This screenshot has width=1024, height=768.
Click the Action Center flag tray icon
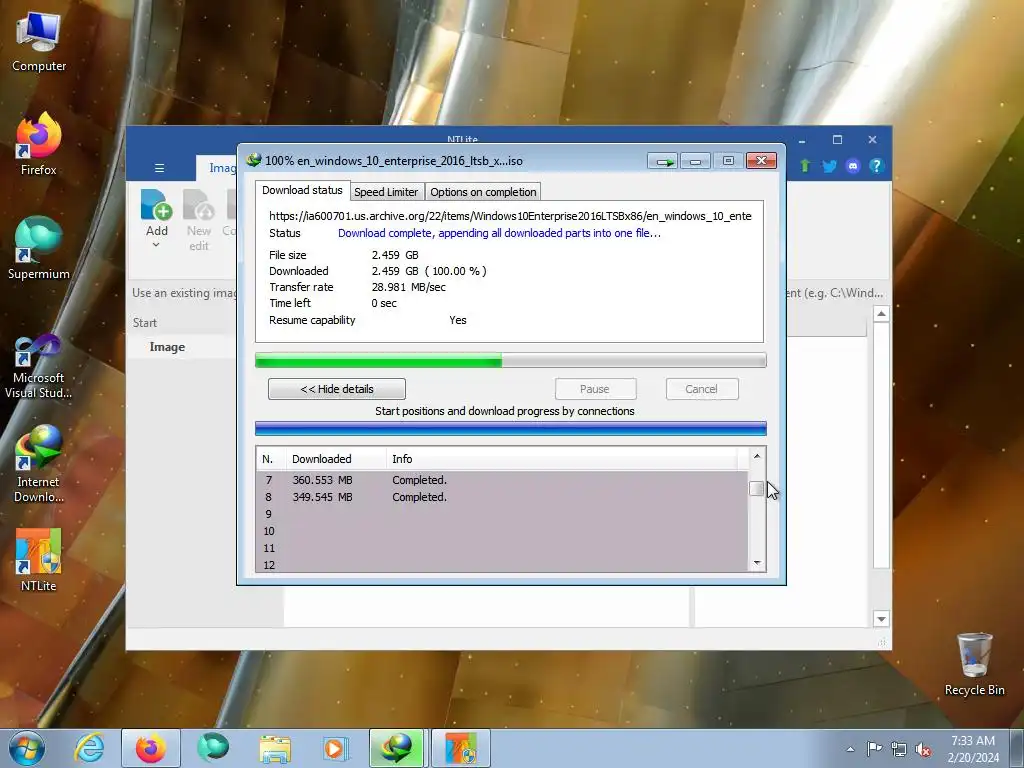874,748
